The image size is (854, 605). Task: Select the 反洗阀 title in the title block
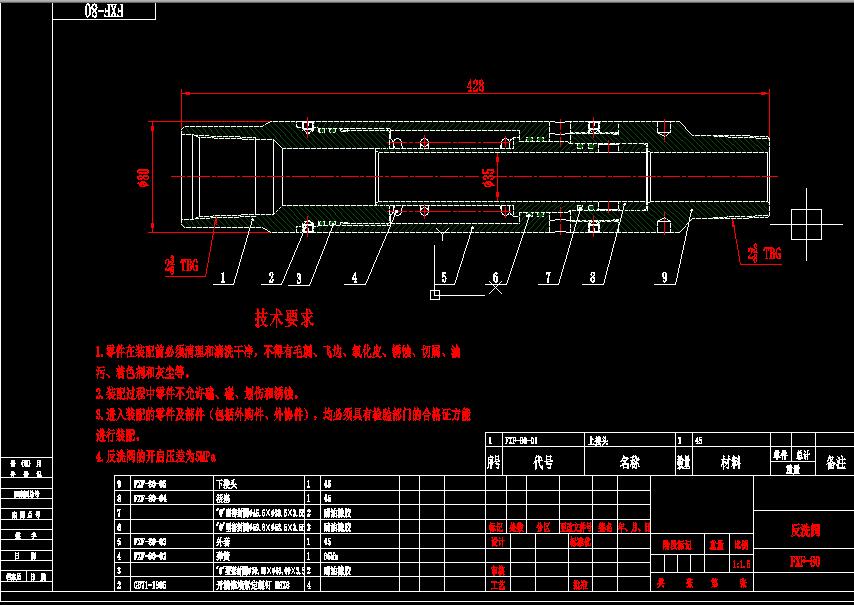tap(805, 530)
